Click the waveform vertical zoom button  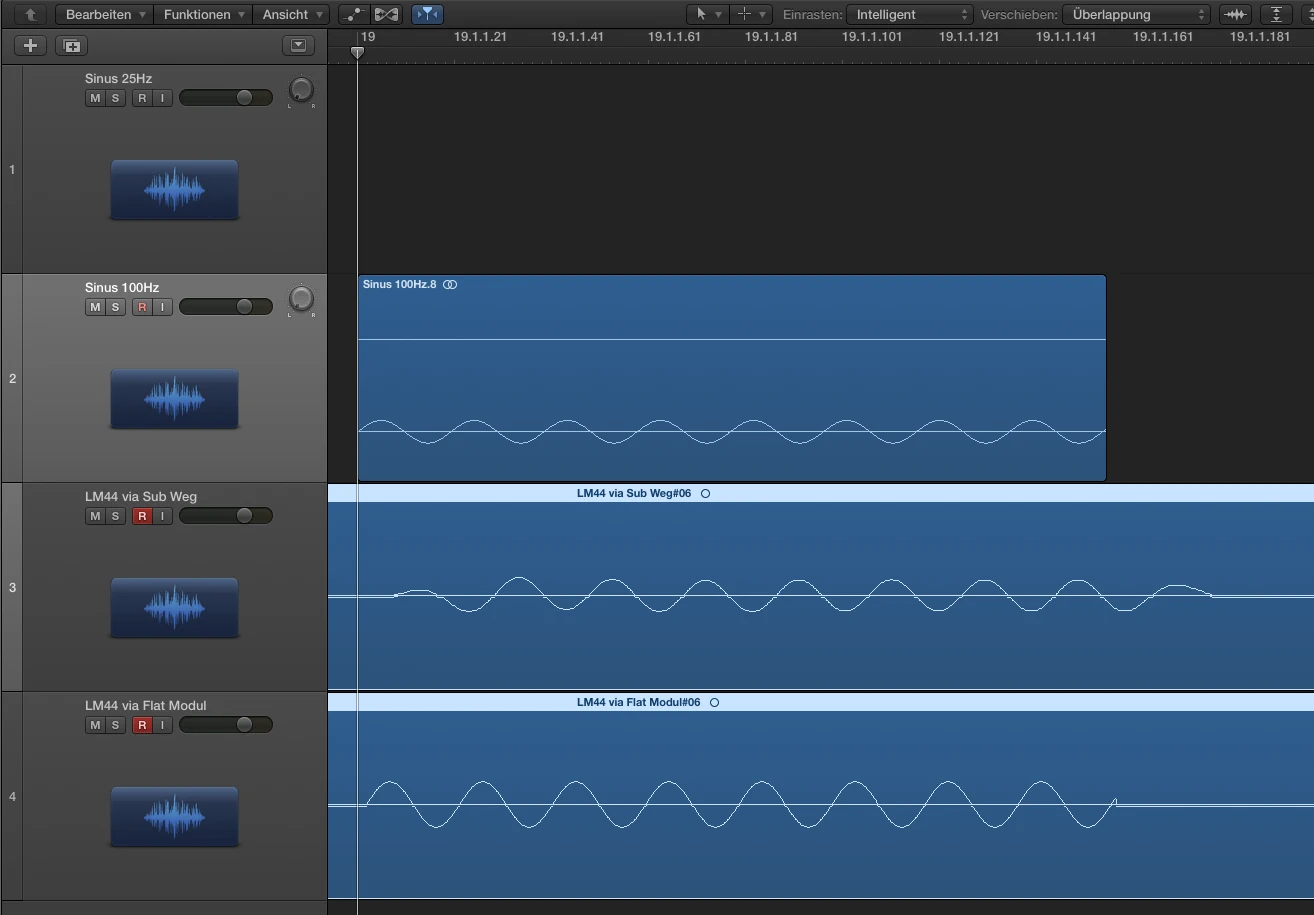(1236, 15)
